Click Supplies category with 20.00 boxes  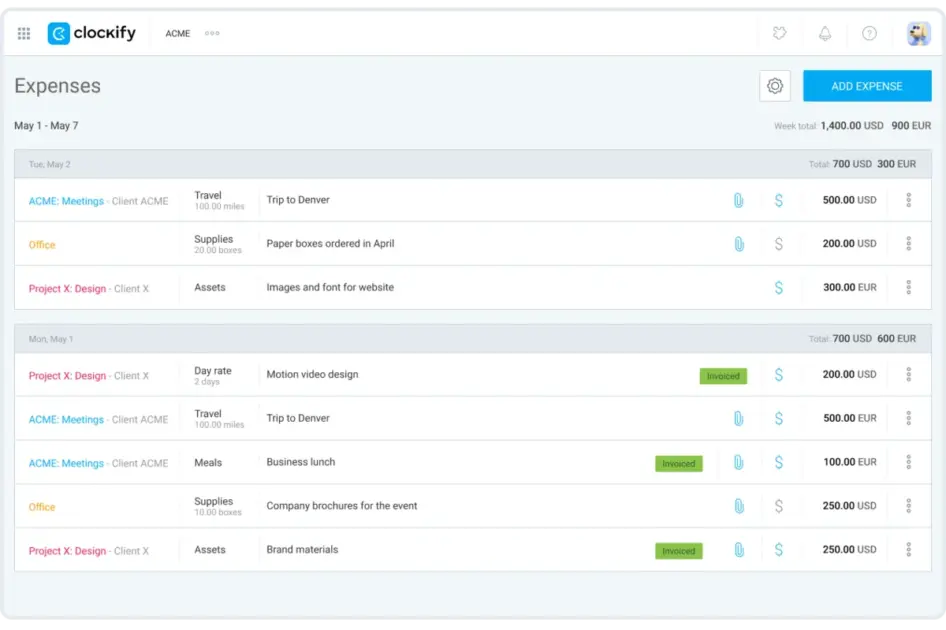[218, 244]
